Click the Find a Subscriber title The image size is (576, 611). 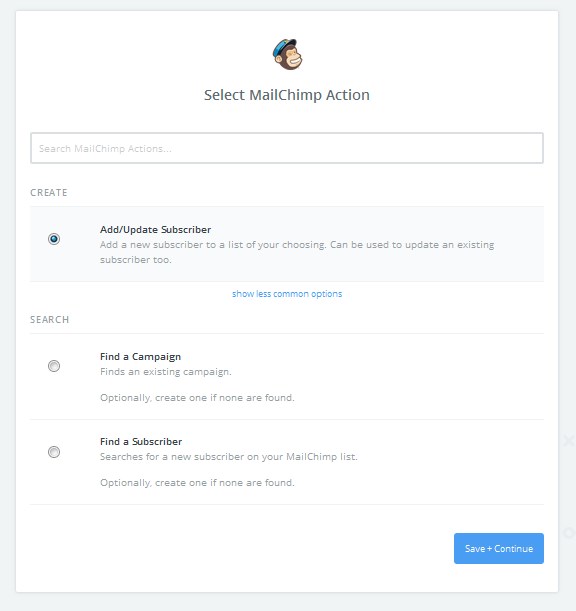pyautogui.click(x=141, y=441)
